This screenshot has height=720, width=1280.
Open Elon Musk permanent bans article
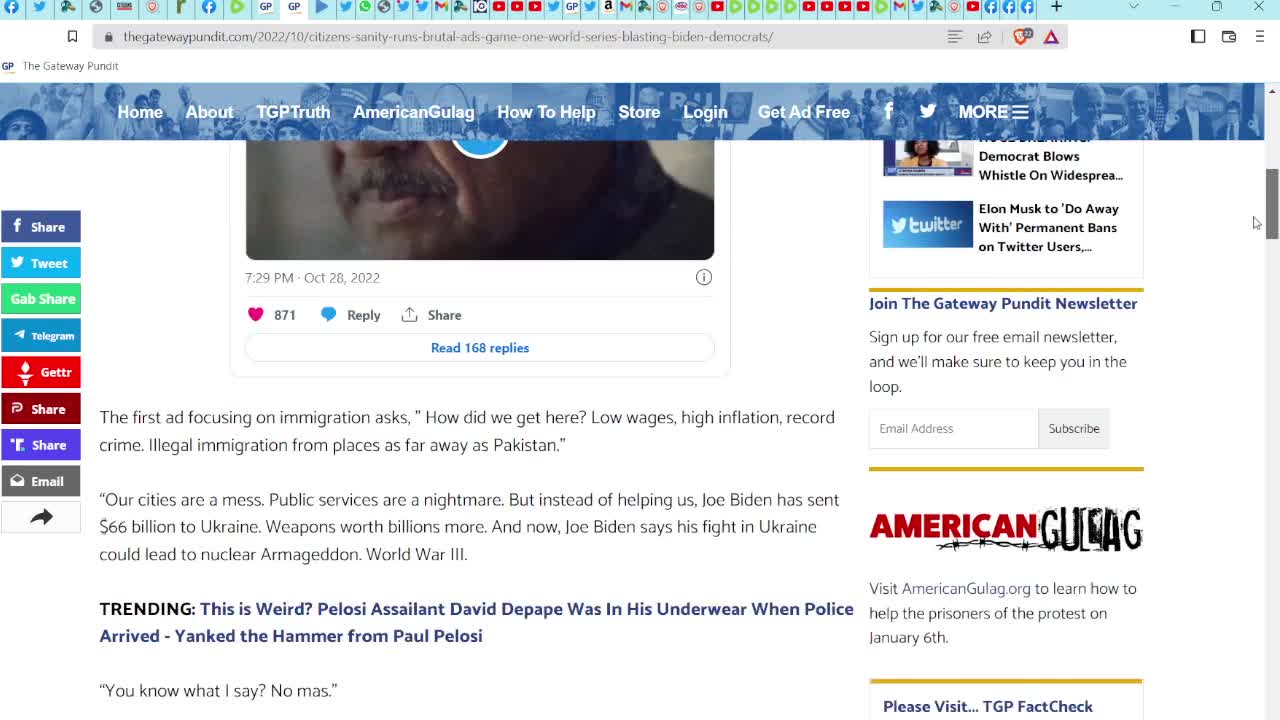(x=1049, y=228)
